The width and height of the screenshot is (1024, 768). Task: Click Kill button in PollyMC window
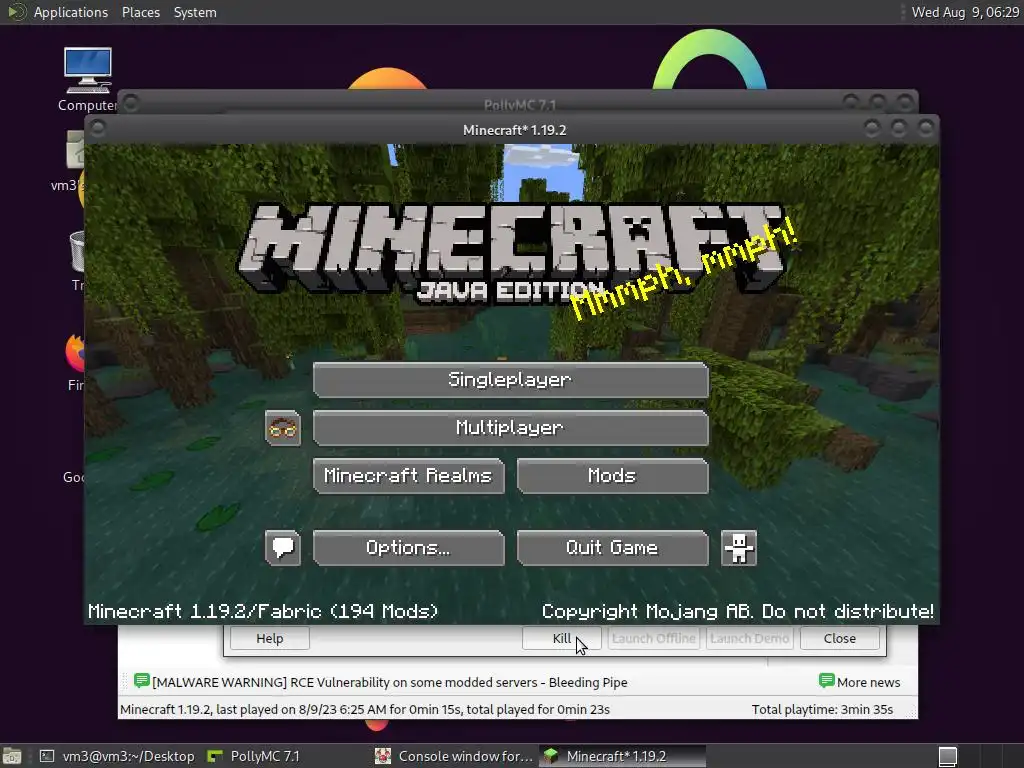[562, 639]
